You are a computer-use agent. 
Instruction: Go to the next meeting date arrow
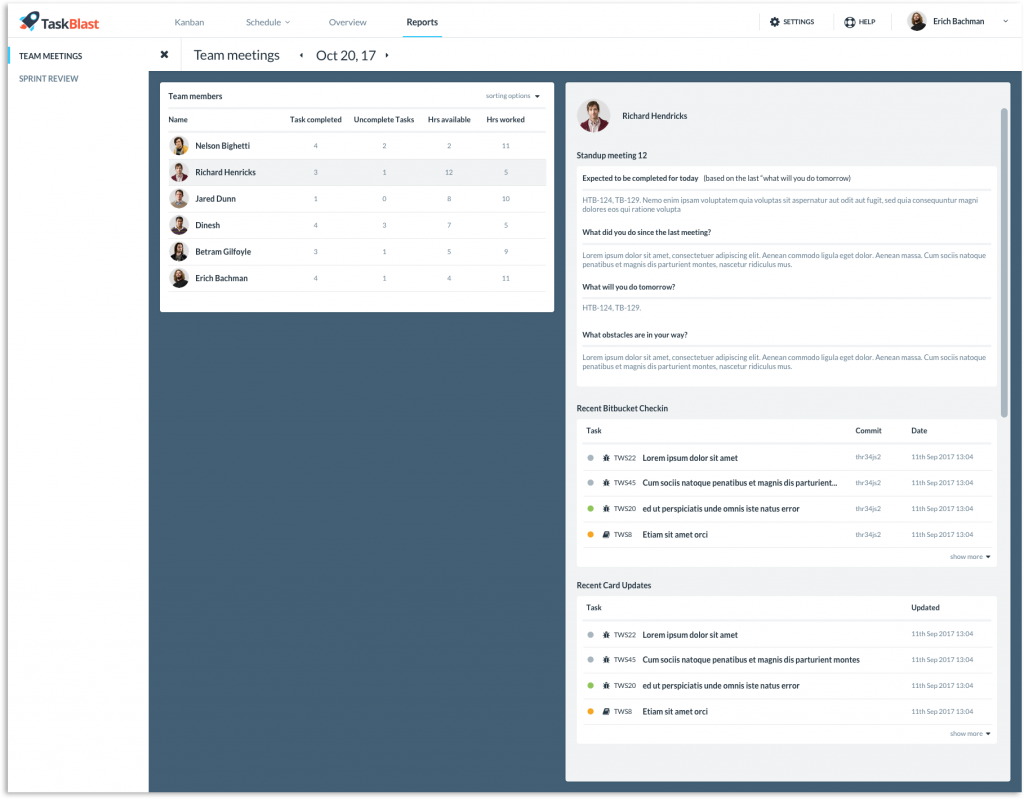pyautogui.click(x=387, y=56)
